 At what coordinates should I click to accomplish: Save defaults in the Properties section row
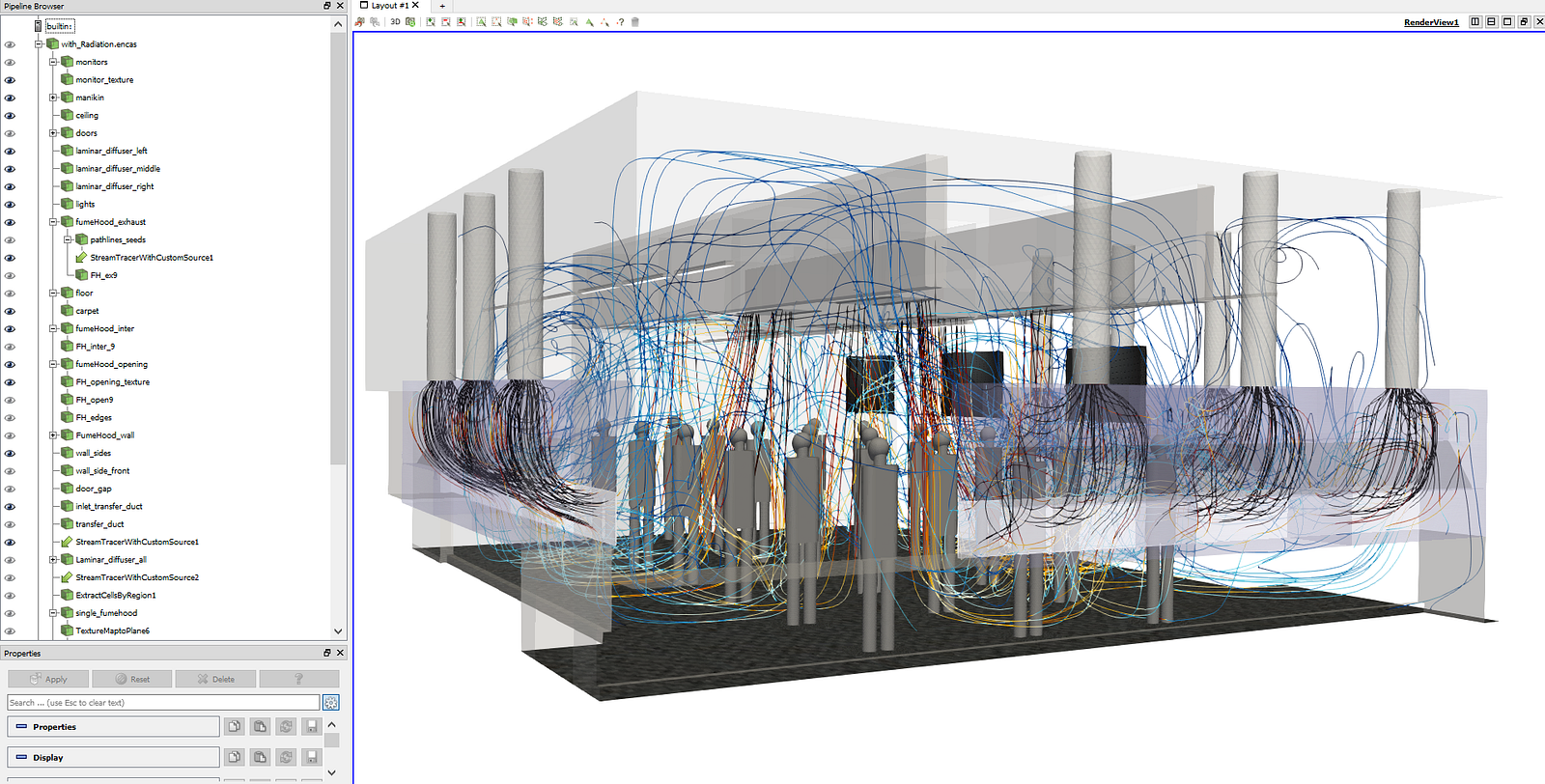coord(311,726)
